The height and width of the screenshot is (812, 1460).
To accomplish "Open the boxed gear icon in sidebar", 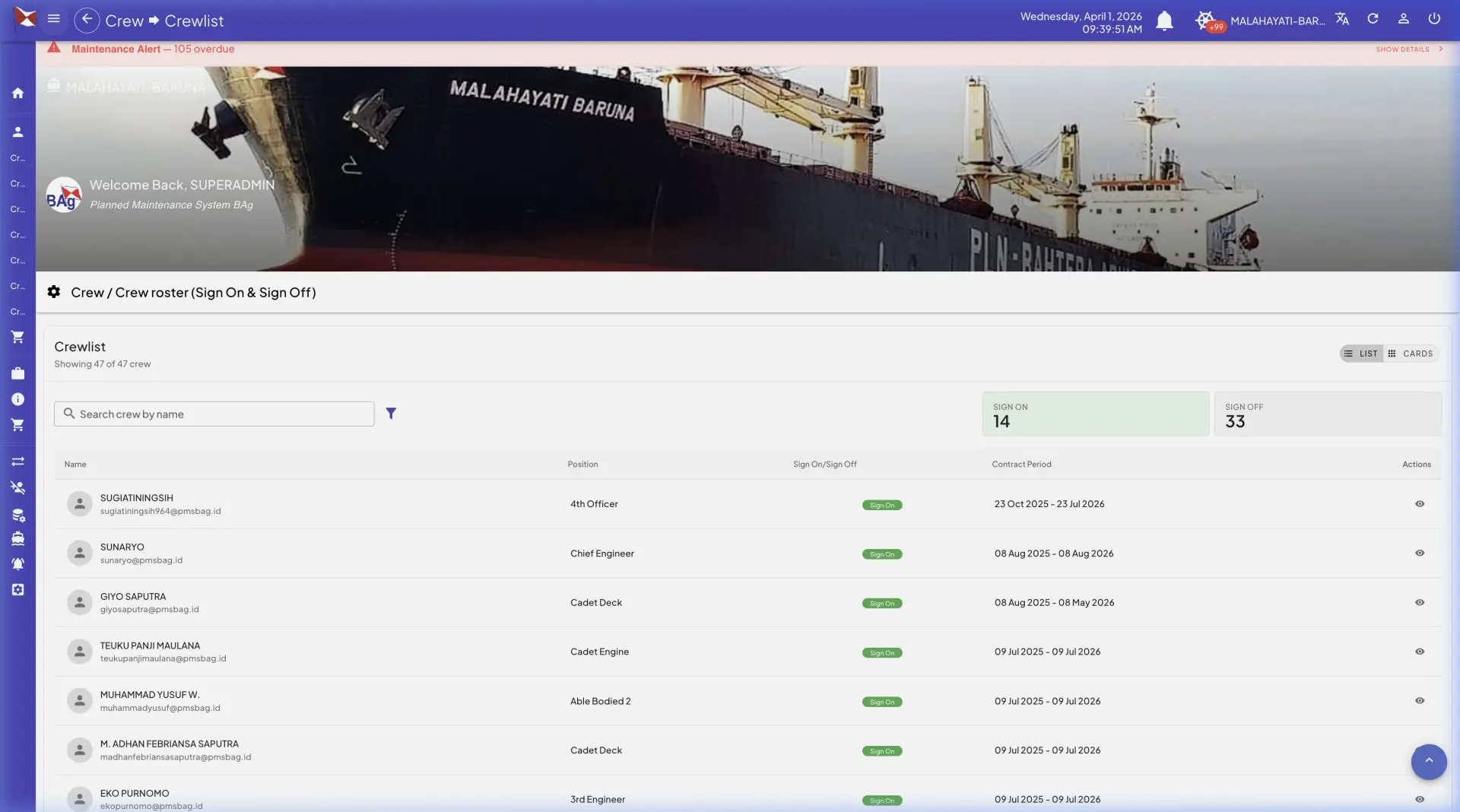I will 17,589.
